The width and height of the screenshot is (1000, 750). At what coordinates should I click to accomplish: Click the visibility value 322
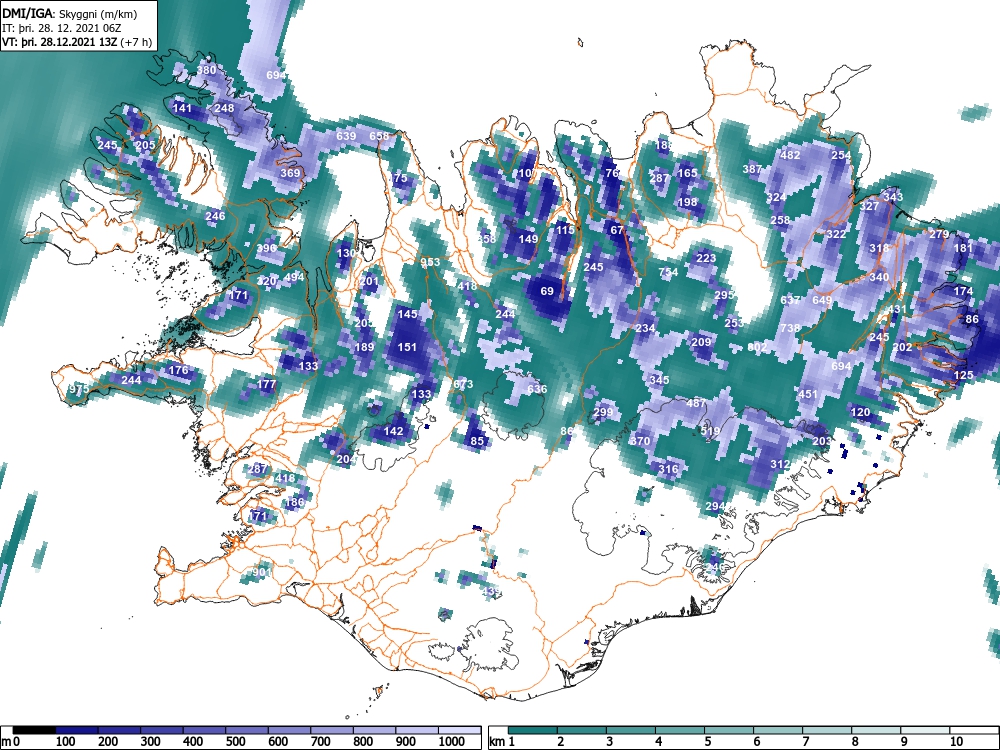coord(836,234)
